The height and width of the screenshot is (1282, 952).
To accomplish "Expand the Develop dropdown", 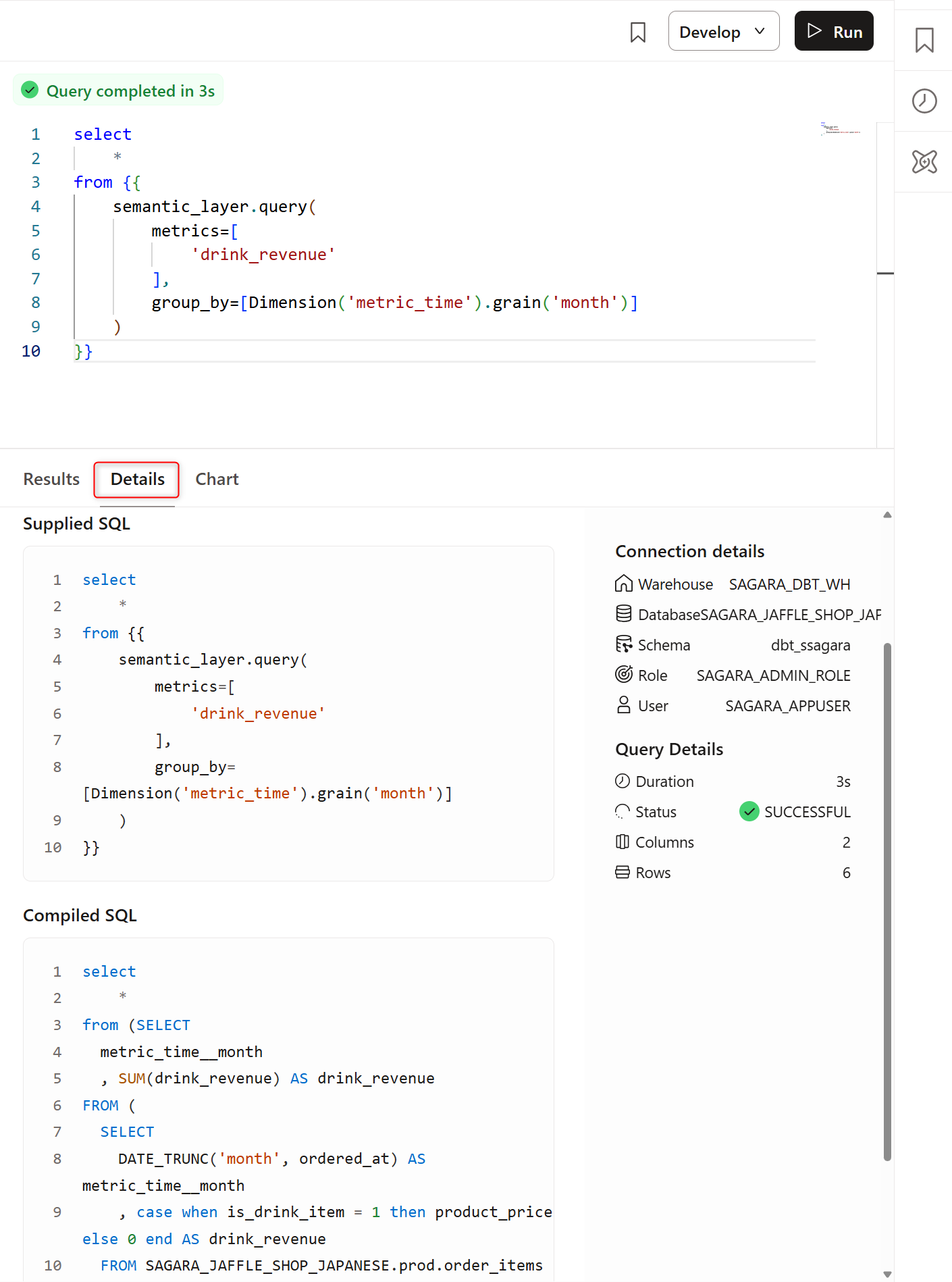I will click(723, 31).
